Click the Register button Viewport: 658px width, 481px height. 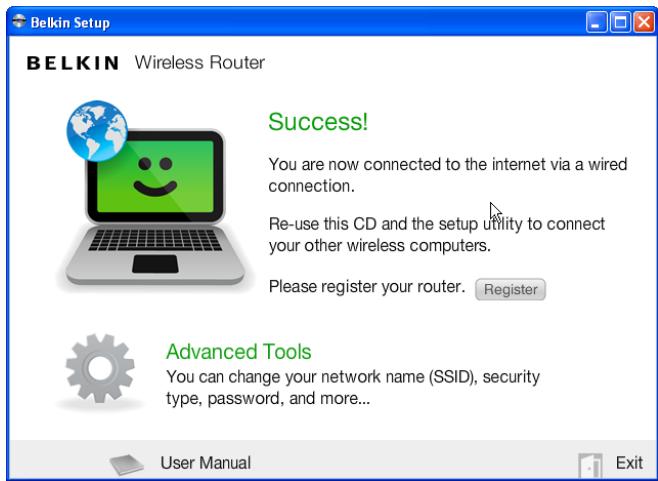510,289
